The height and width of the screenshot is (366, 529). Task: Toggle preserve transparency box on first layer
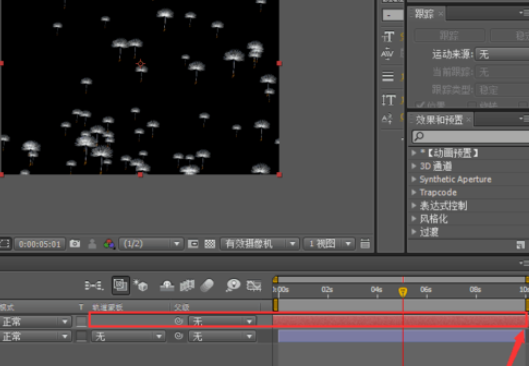81,321
